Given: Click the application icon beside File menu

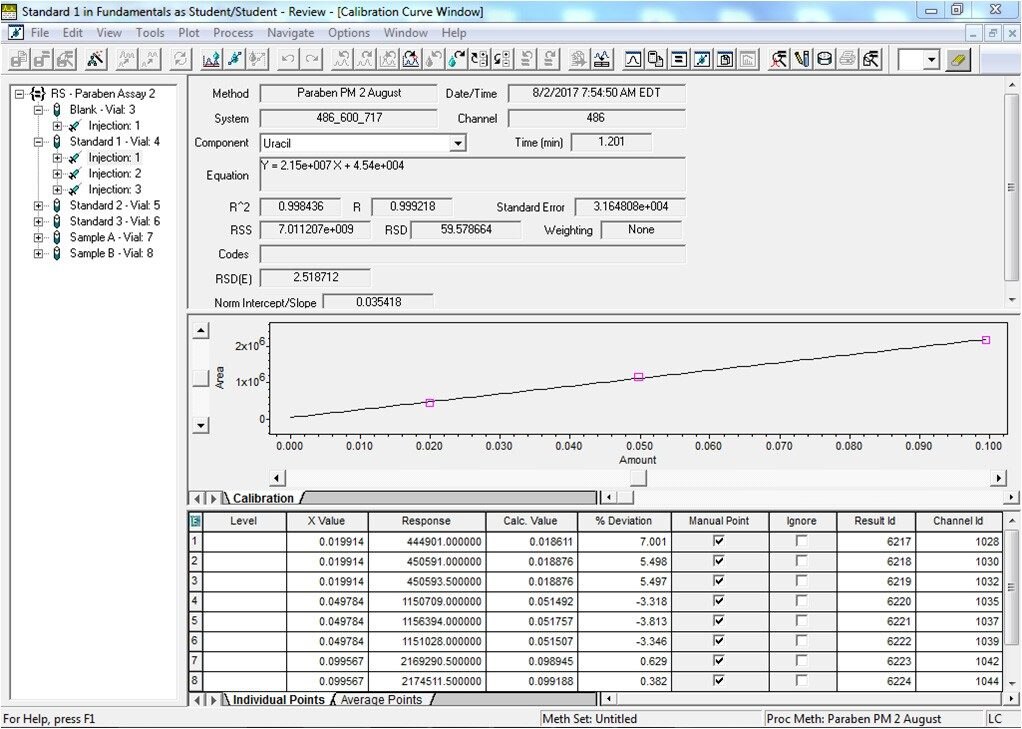Looking at the screenshot, I should point(16,33).
